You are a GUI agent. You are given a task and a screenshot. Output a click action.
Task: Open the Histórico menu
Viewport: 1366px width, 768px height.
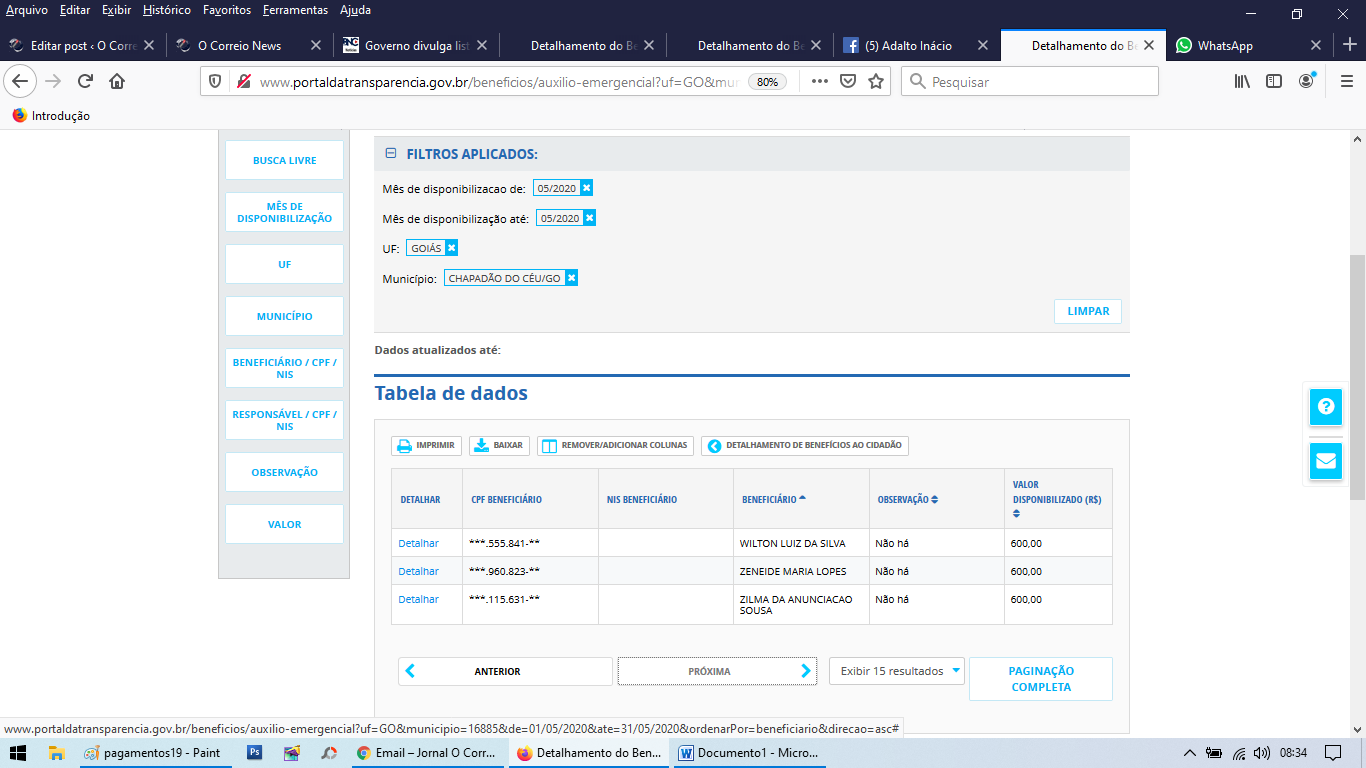[167, 10]
